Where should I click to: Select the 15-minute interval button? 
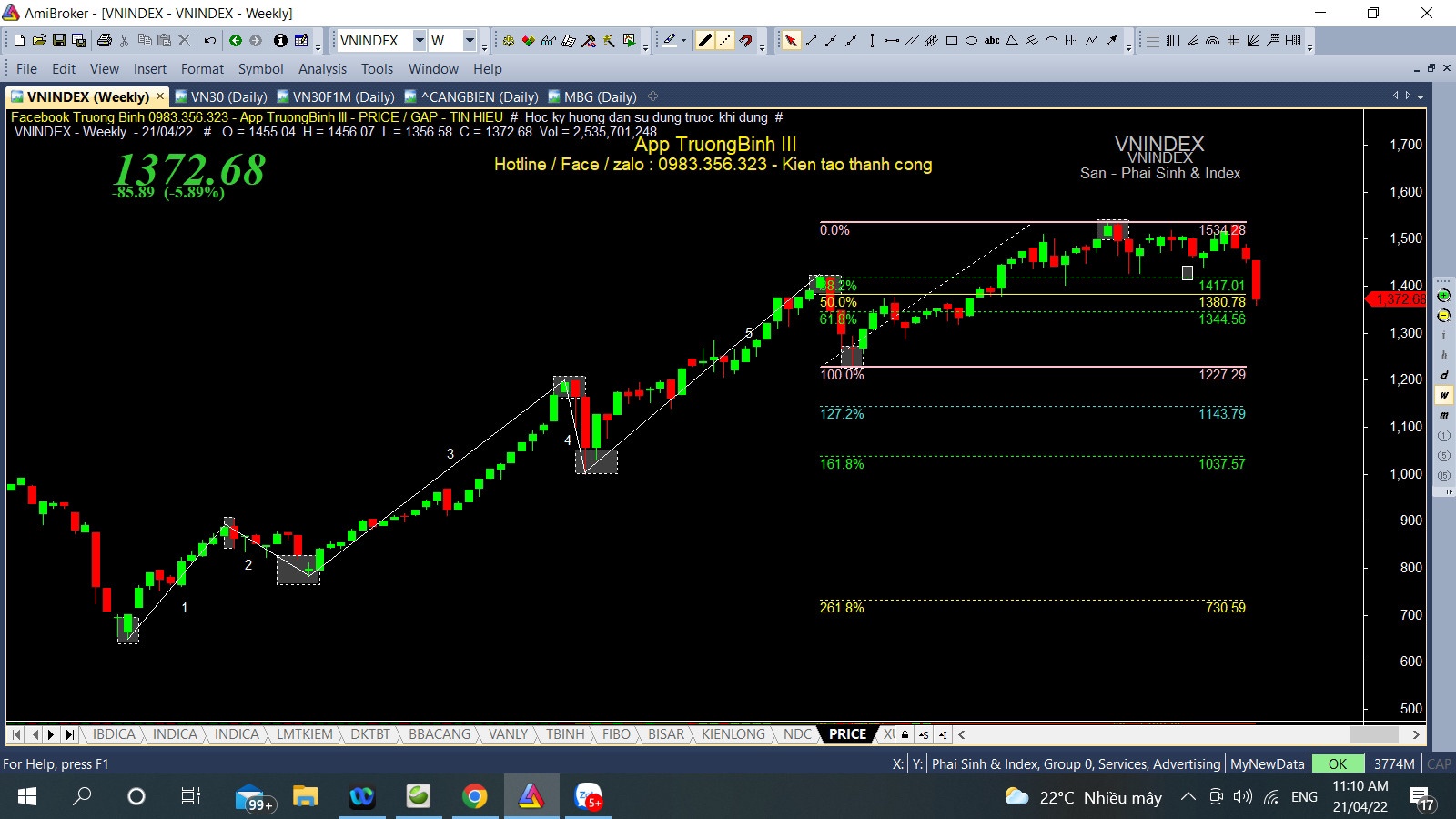click(1443, 475)
